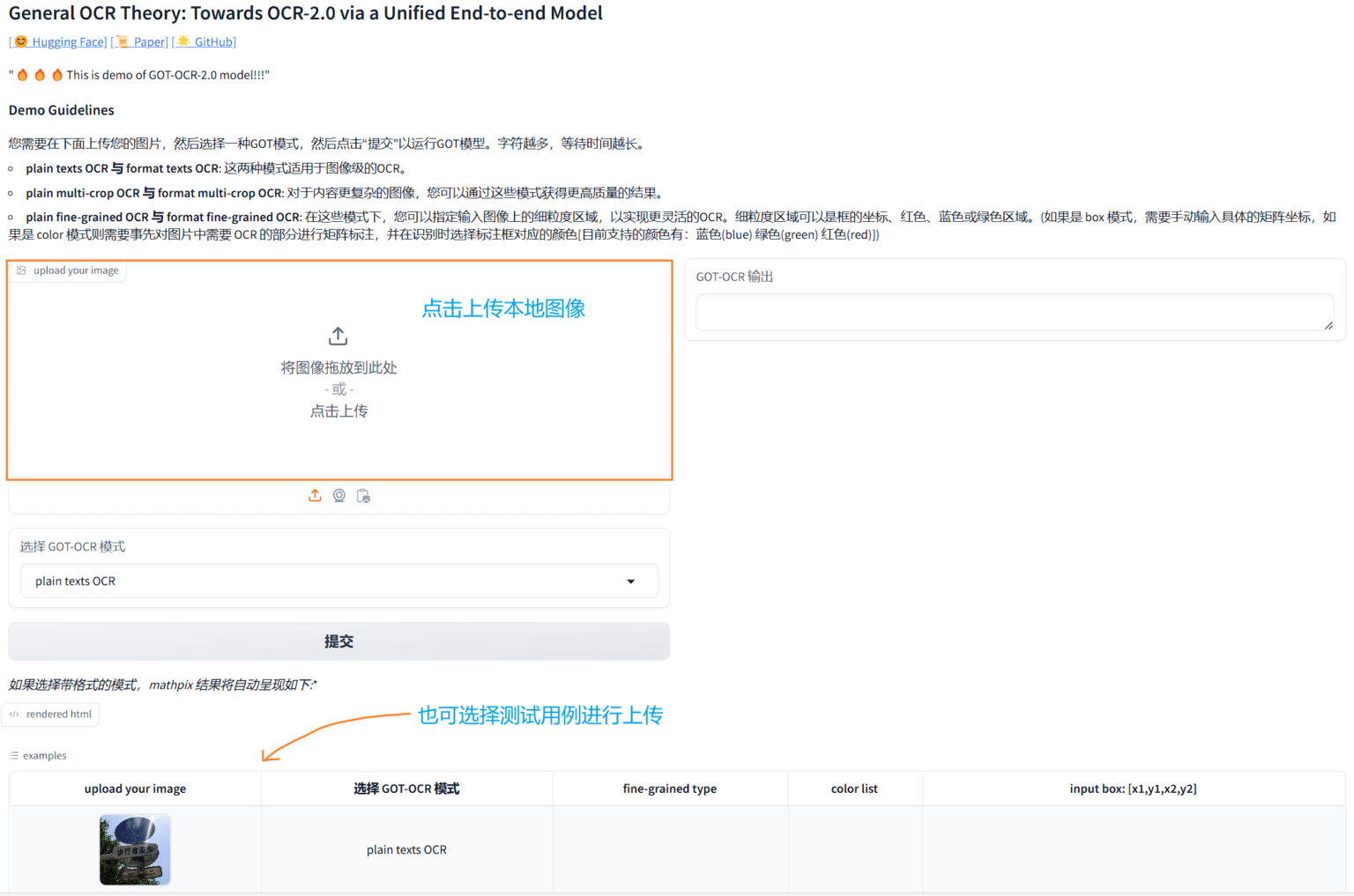Screen dimensions: 1354x896
Task: Click the list icon next to examples
Action: (x=14, y=755)
